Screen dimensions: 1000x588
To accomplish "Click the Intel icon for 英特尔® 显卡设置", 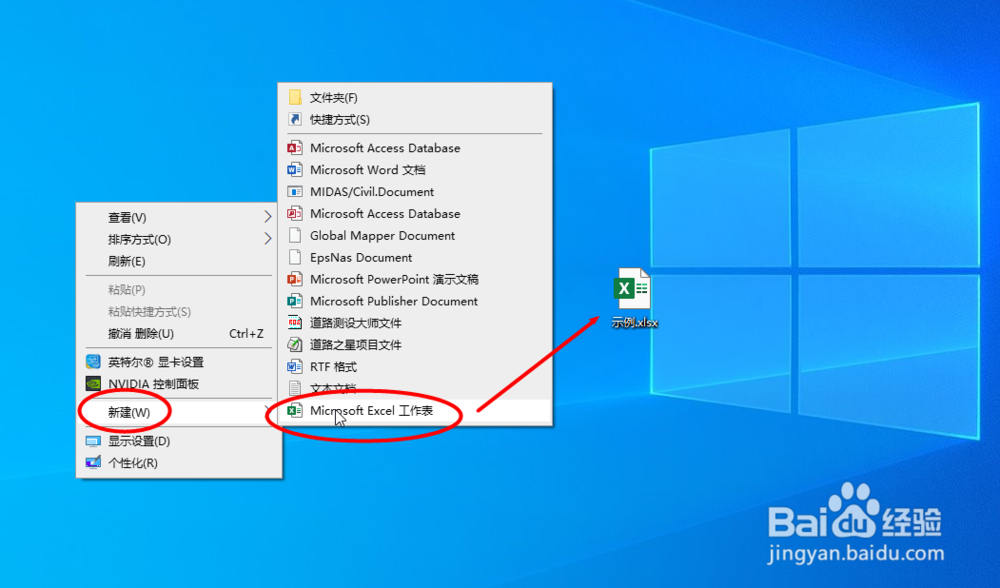I will [93, 362].
